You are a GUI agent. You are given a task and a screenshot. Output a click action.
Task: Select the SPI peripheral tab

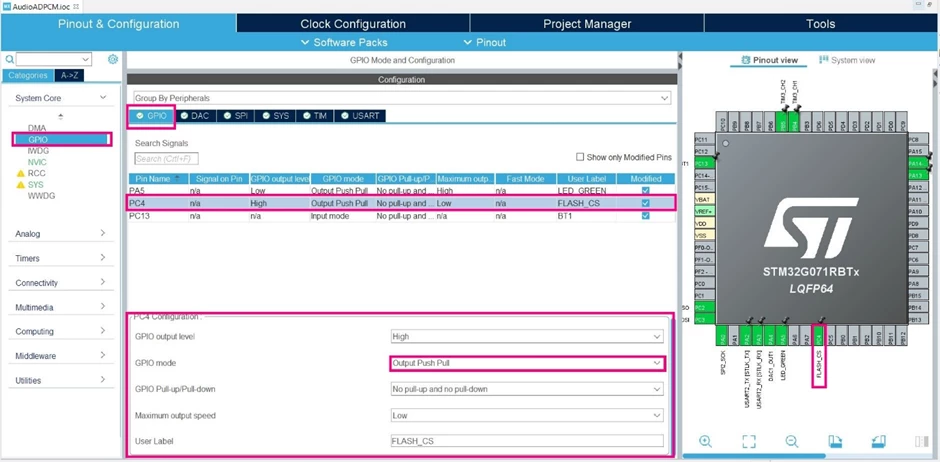click(x=236, y=116)
